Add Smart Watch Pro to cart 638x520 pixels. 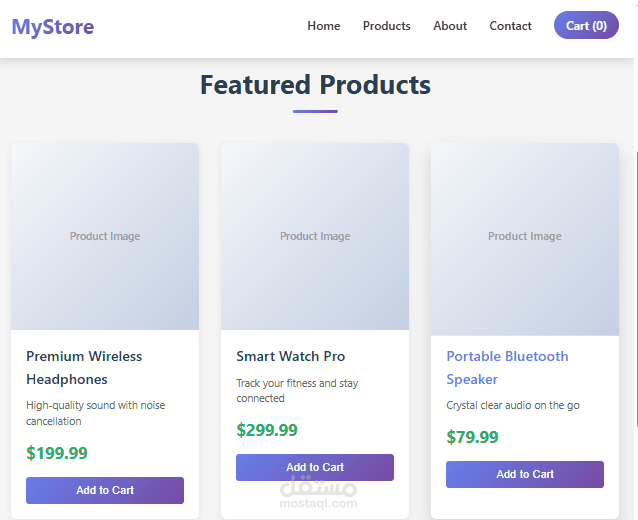click(315, 467)
